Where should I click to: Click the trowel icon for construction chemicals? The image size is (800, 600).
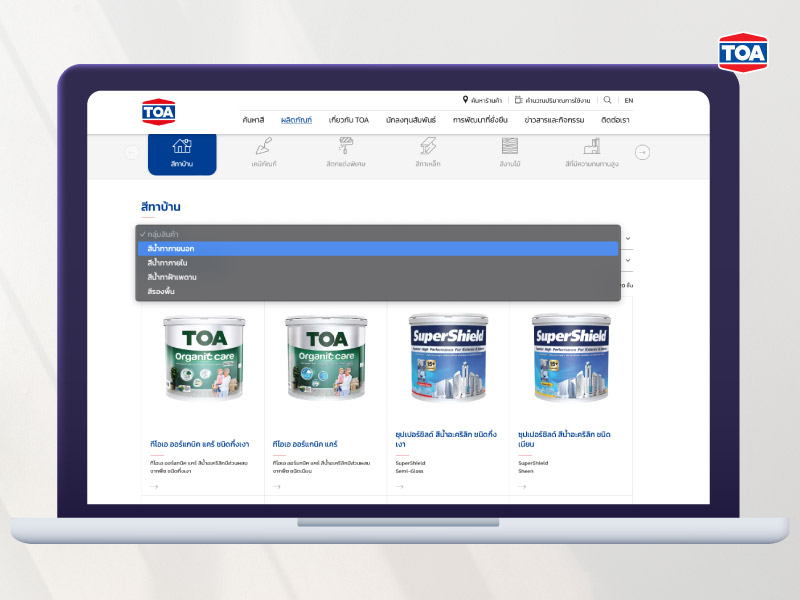tap(264, 147)
